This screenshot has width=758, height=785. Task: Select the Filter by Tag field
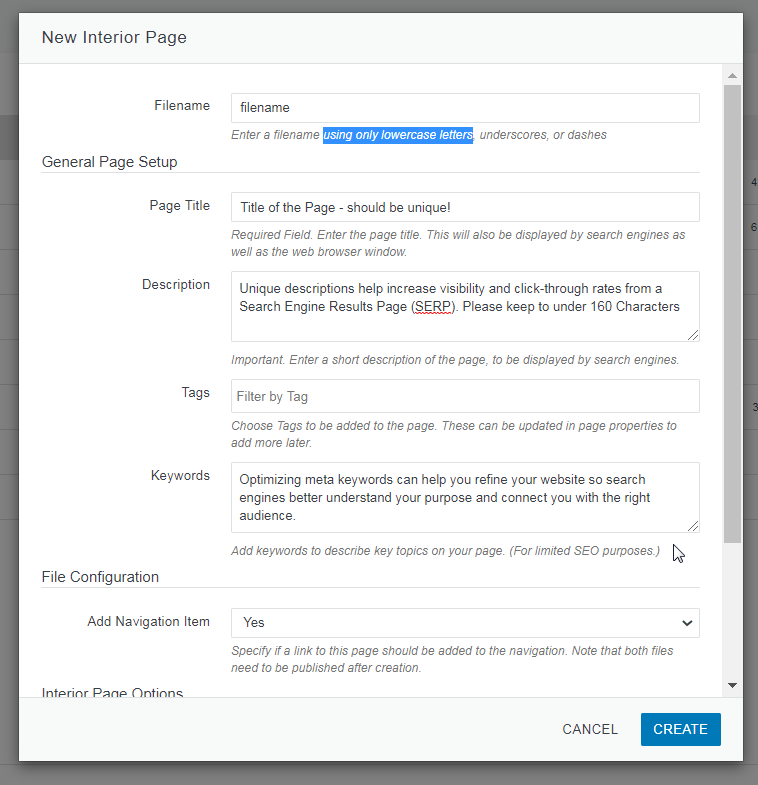pos(464,396)
